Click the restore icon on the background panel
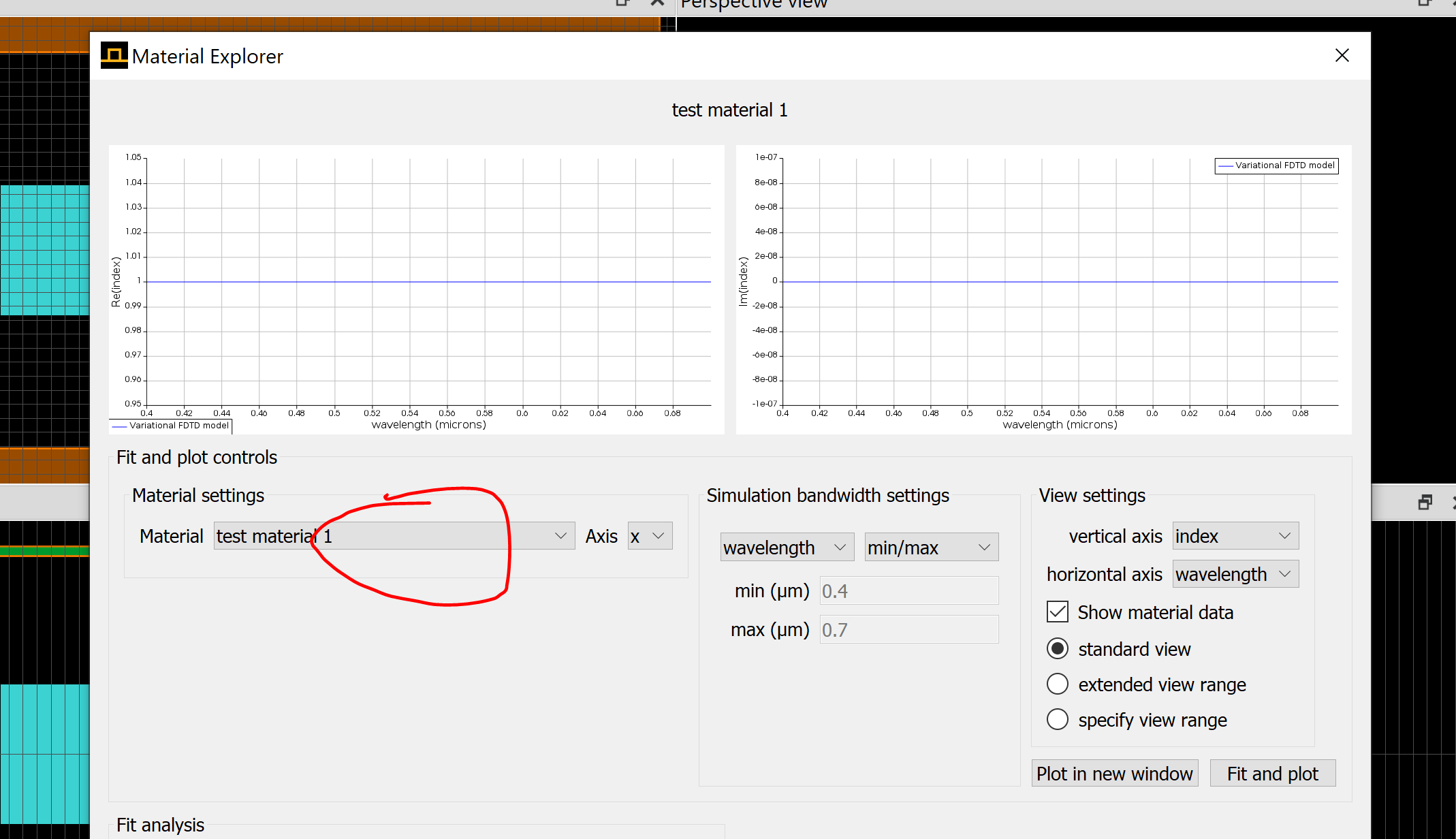 [1425, 503]
